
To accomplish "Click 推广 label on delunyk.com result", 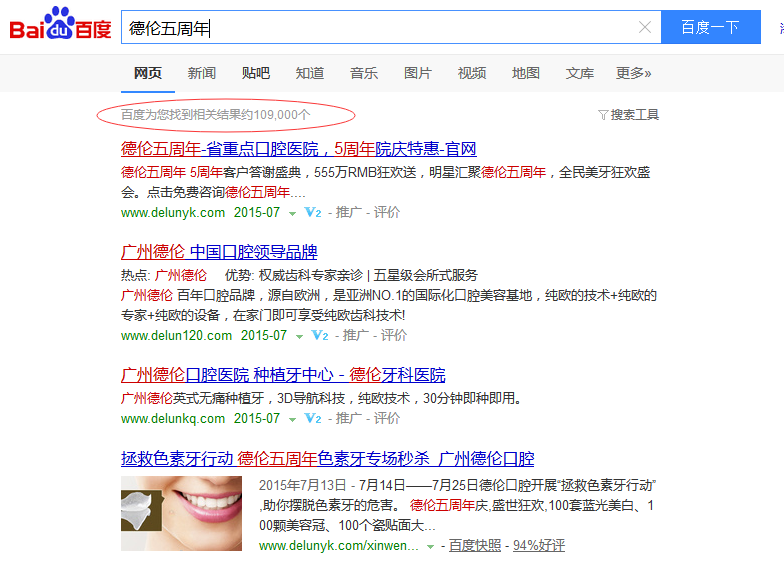I will (348, 212).
